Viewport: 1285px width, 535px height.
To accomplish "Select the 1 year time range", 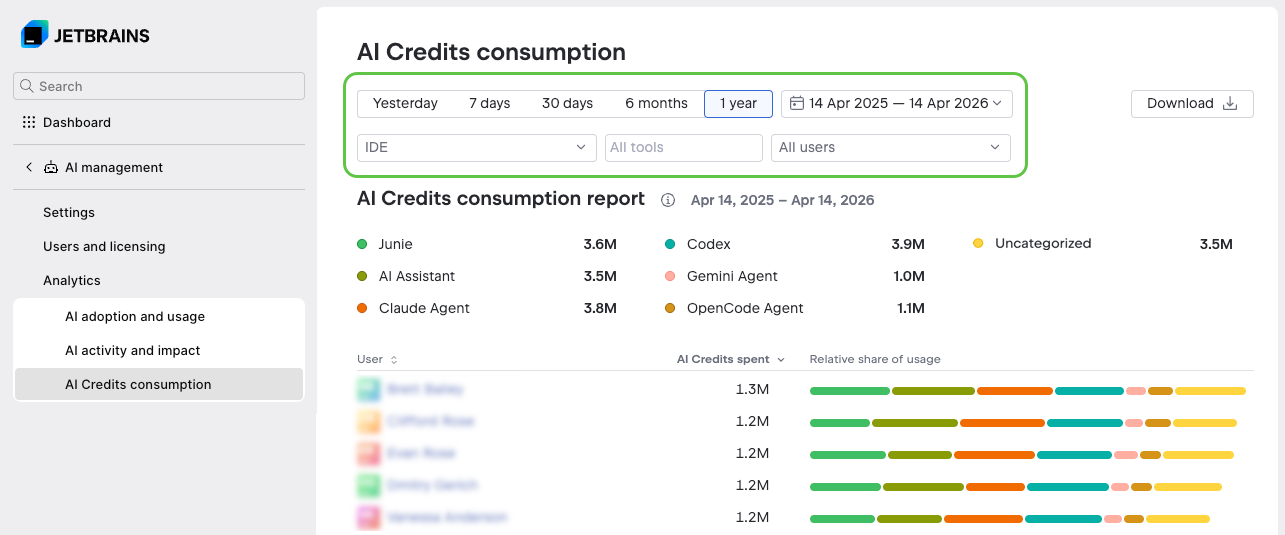I will tap(738, 103).
